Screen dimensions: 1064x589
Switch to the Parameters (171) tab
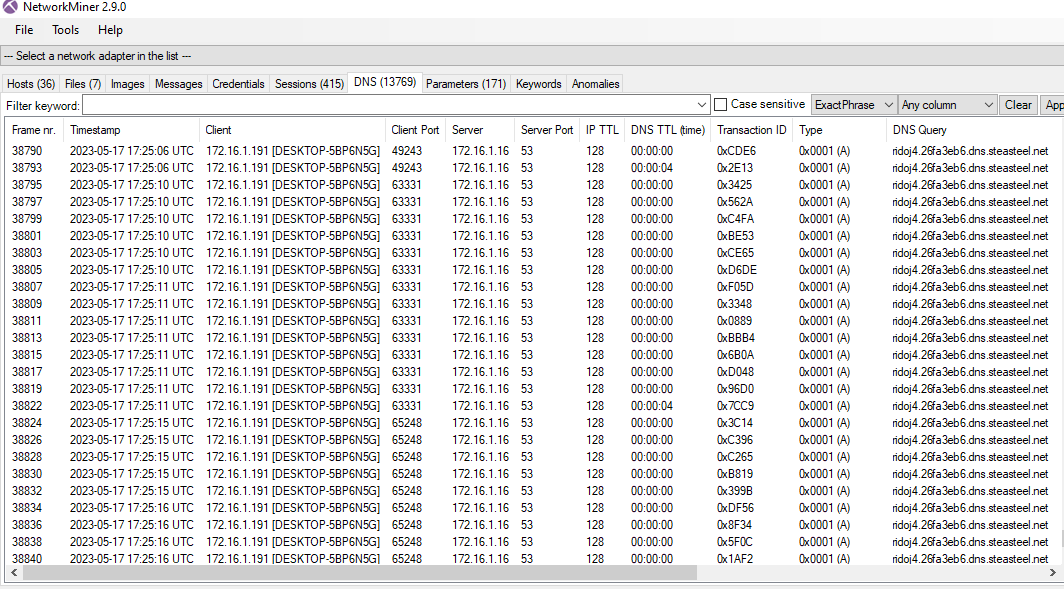(466, 83)
